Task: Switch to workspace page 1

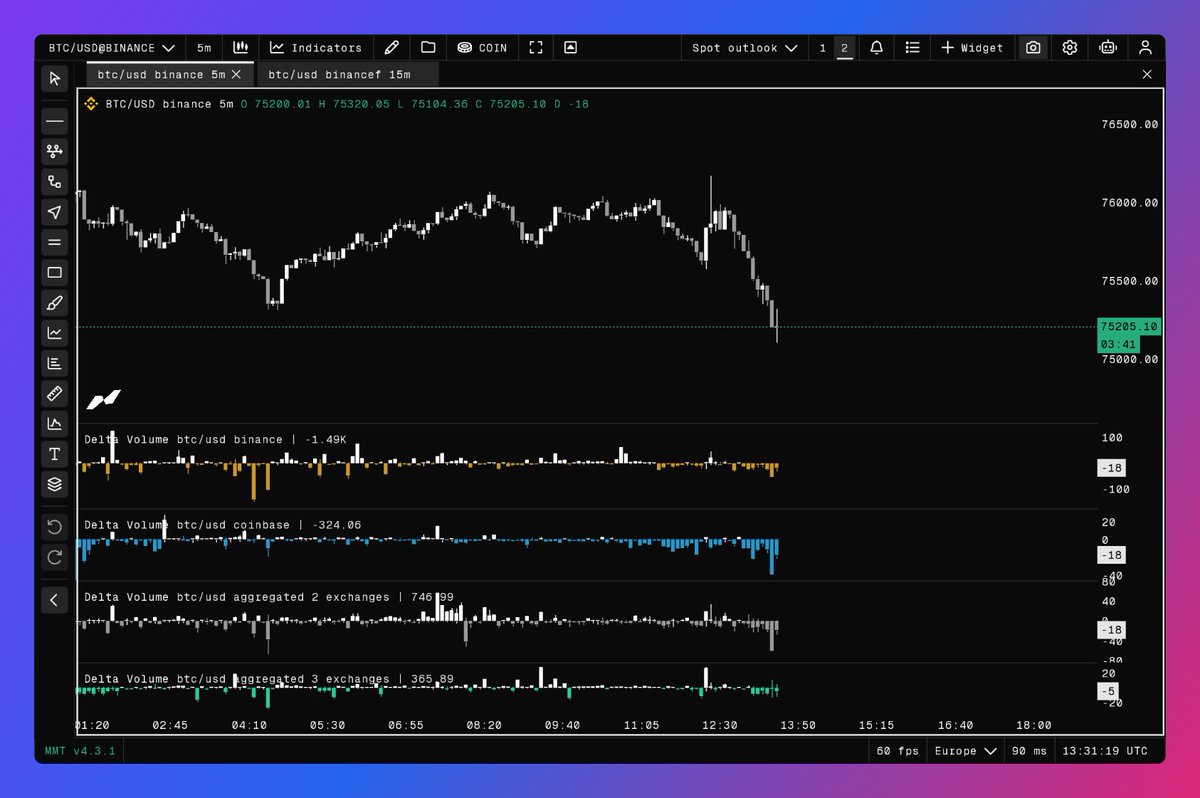Action: click(x=823, y=47)
